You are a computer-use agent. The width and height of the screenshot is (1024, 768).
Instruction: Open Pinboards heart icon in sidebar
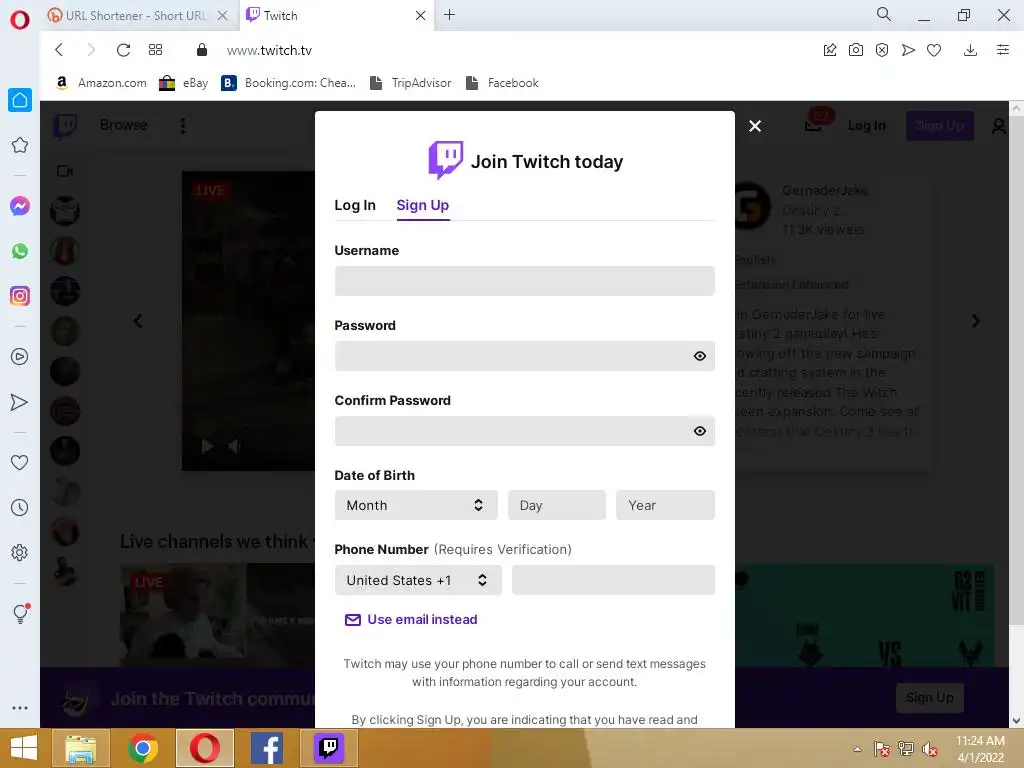point(20,462)
